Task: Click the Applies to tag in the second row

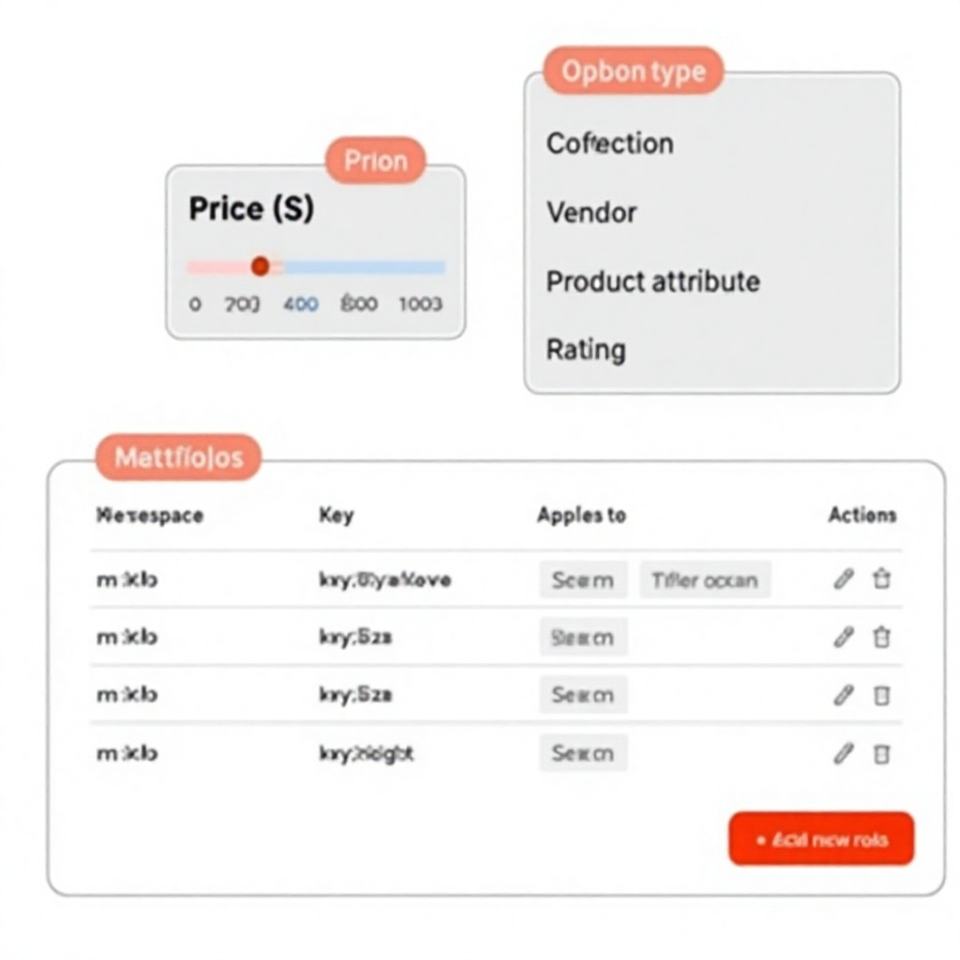Action: (x=583, y=637)
